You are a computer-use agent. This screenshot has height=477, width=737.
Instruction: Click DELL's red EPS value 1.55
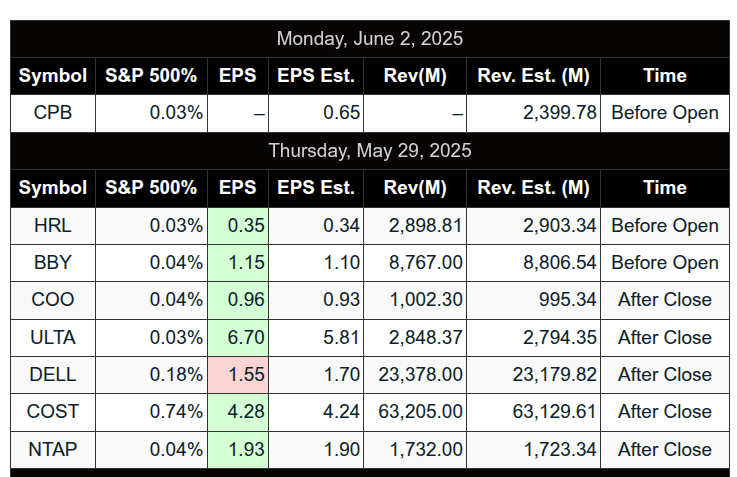click(238, 375)
